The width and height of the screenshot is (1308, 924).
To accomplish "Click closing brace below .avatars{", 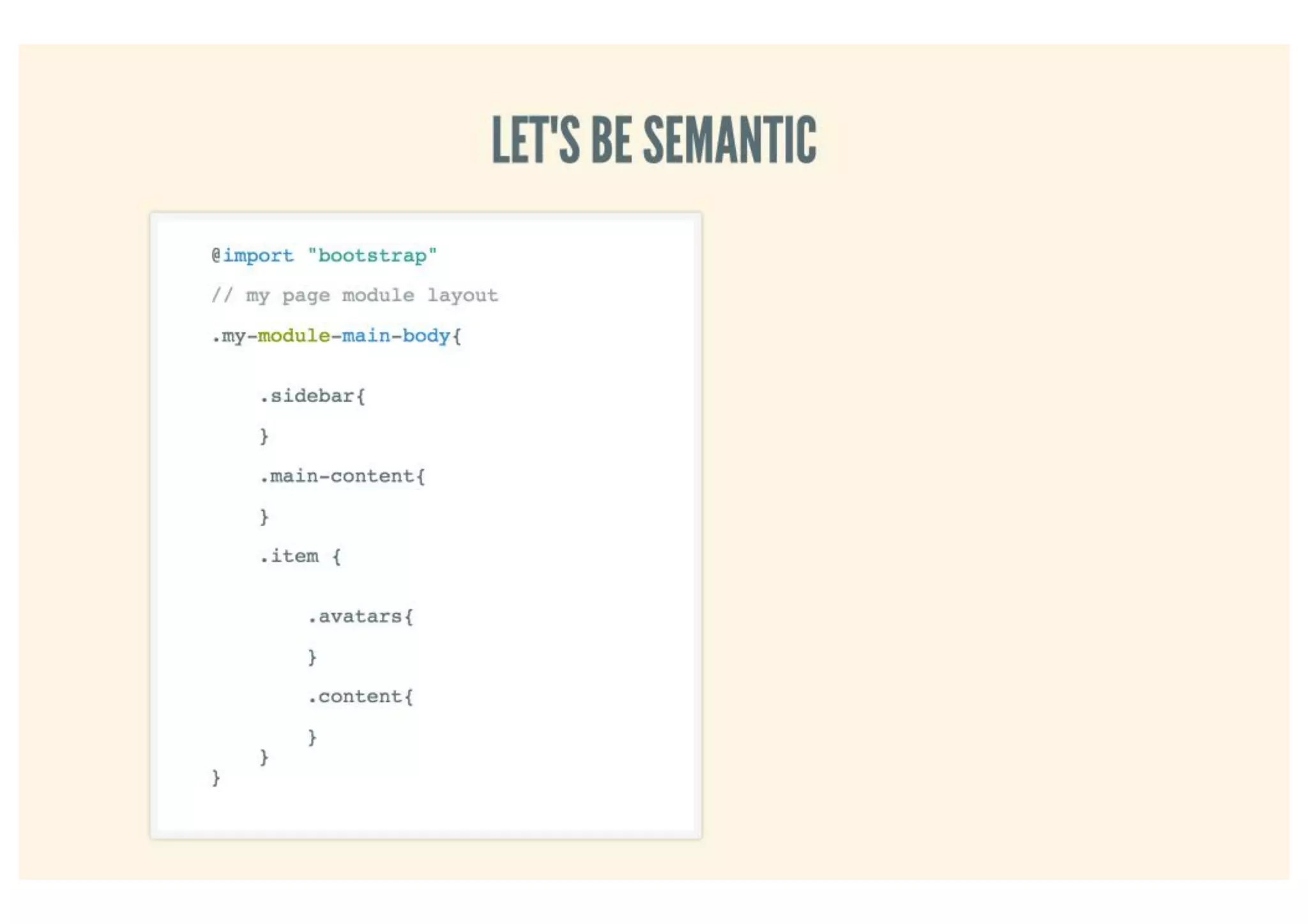I will click(312, 657).
